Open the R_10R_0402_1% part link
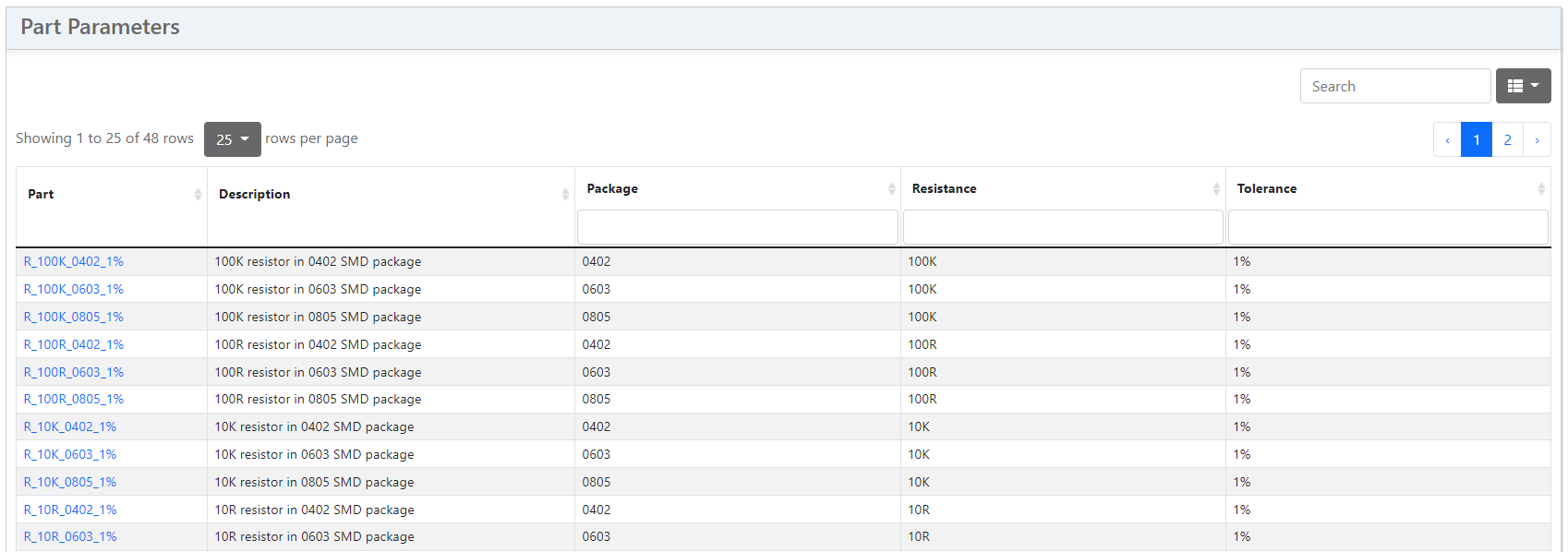Image resolution: width=1568 pixels, height=552 pixels. [70, 510]
